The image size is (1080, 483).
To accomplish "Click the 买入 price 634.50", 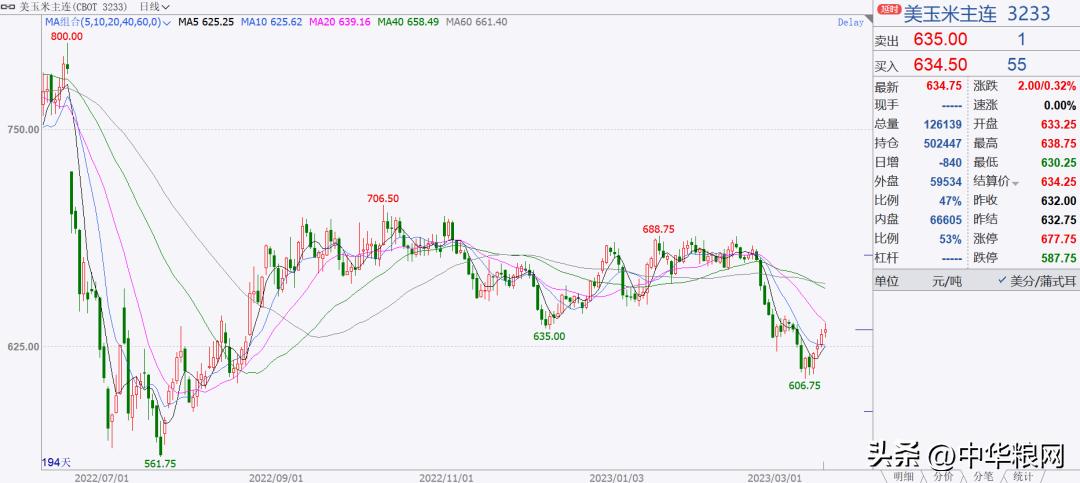I will pyautogui.click(x=940, y=65).
